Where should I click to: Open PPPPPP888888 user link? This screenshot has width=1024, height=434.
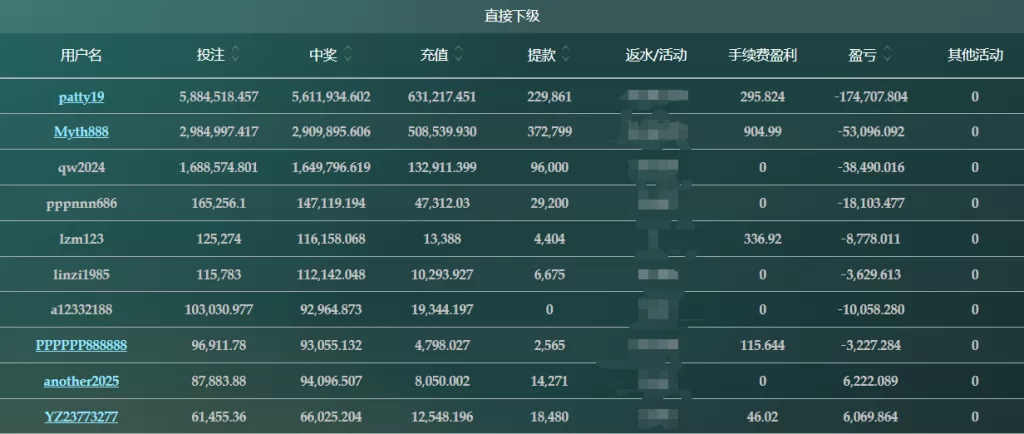point(82,345)
